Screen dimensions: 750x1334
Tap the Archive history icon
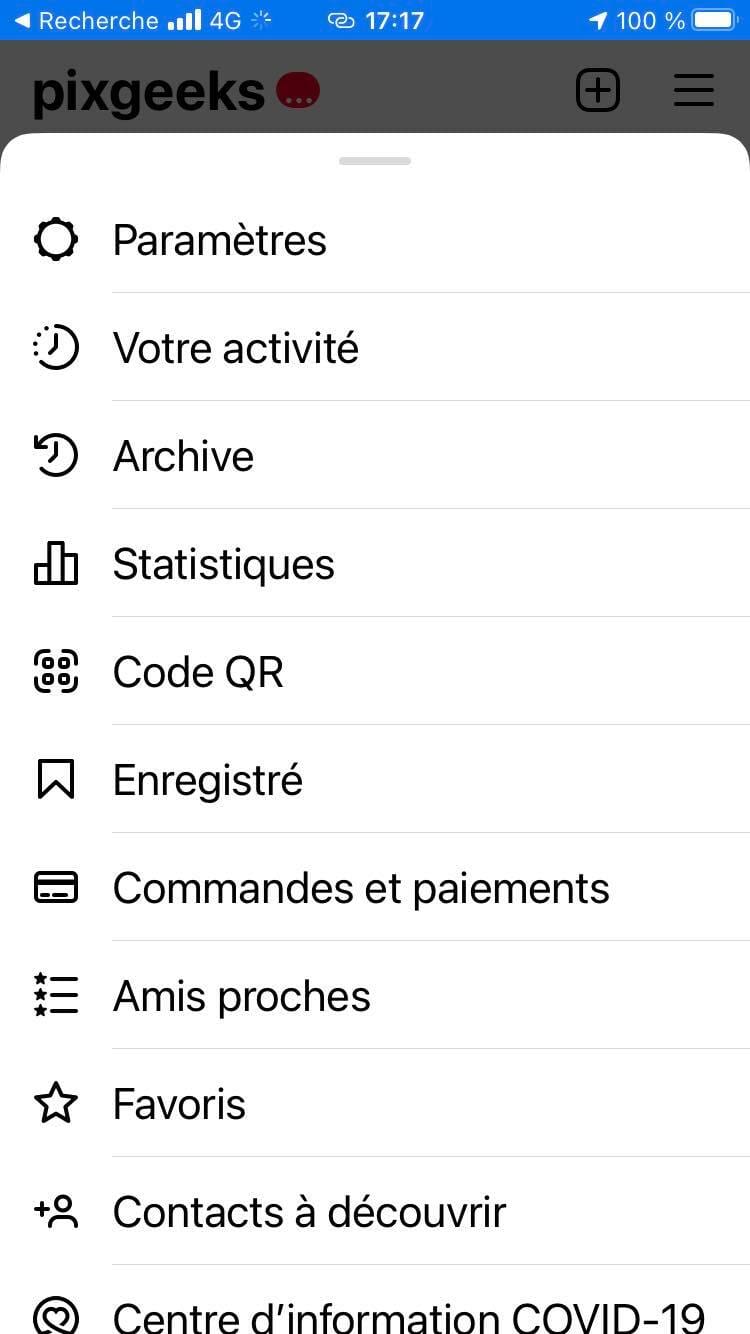click(56, 456)
